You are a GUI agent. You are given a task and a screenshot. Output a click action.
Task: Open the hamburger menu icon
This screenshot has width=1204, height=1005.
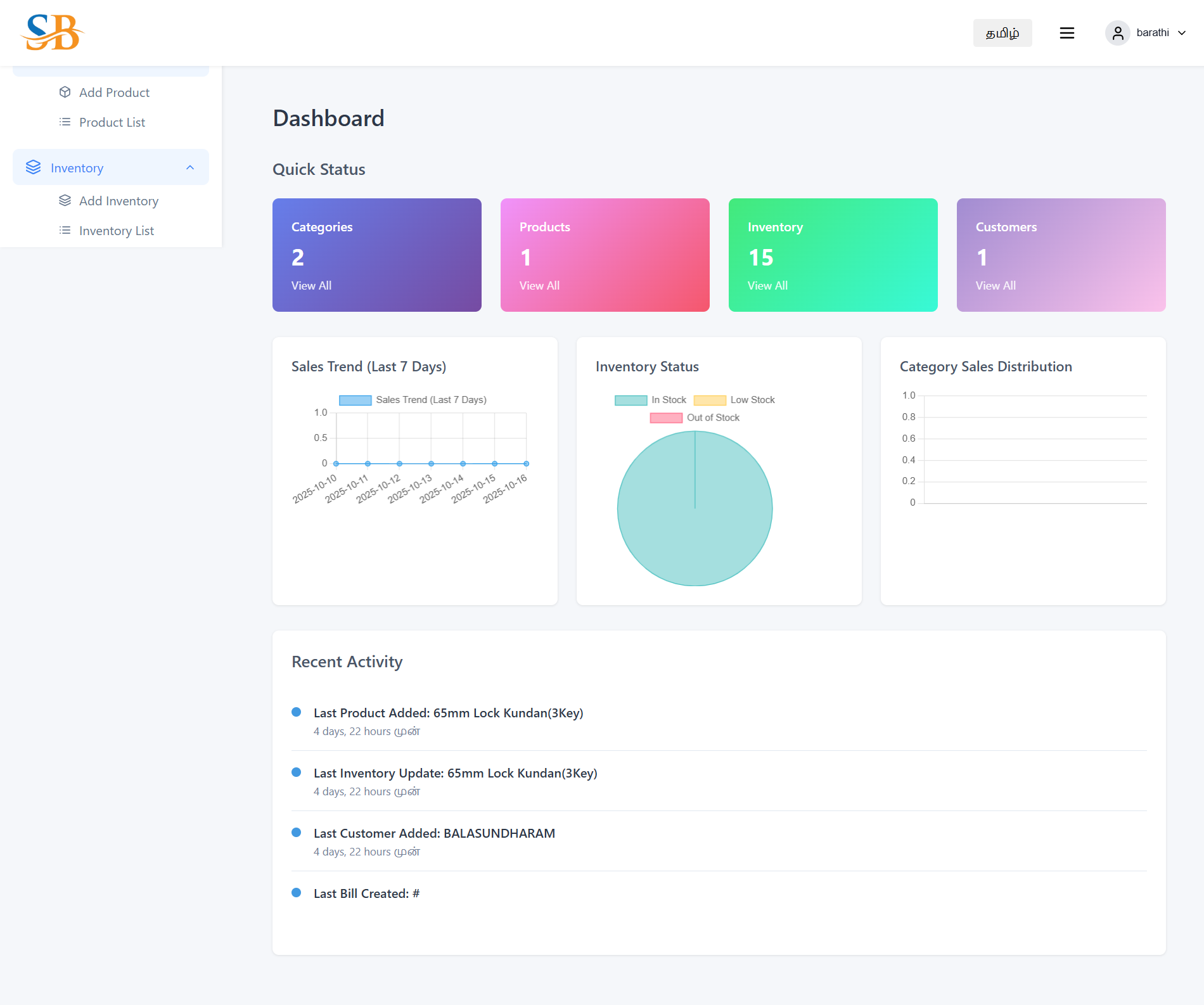1066,33
